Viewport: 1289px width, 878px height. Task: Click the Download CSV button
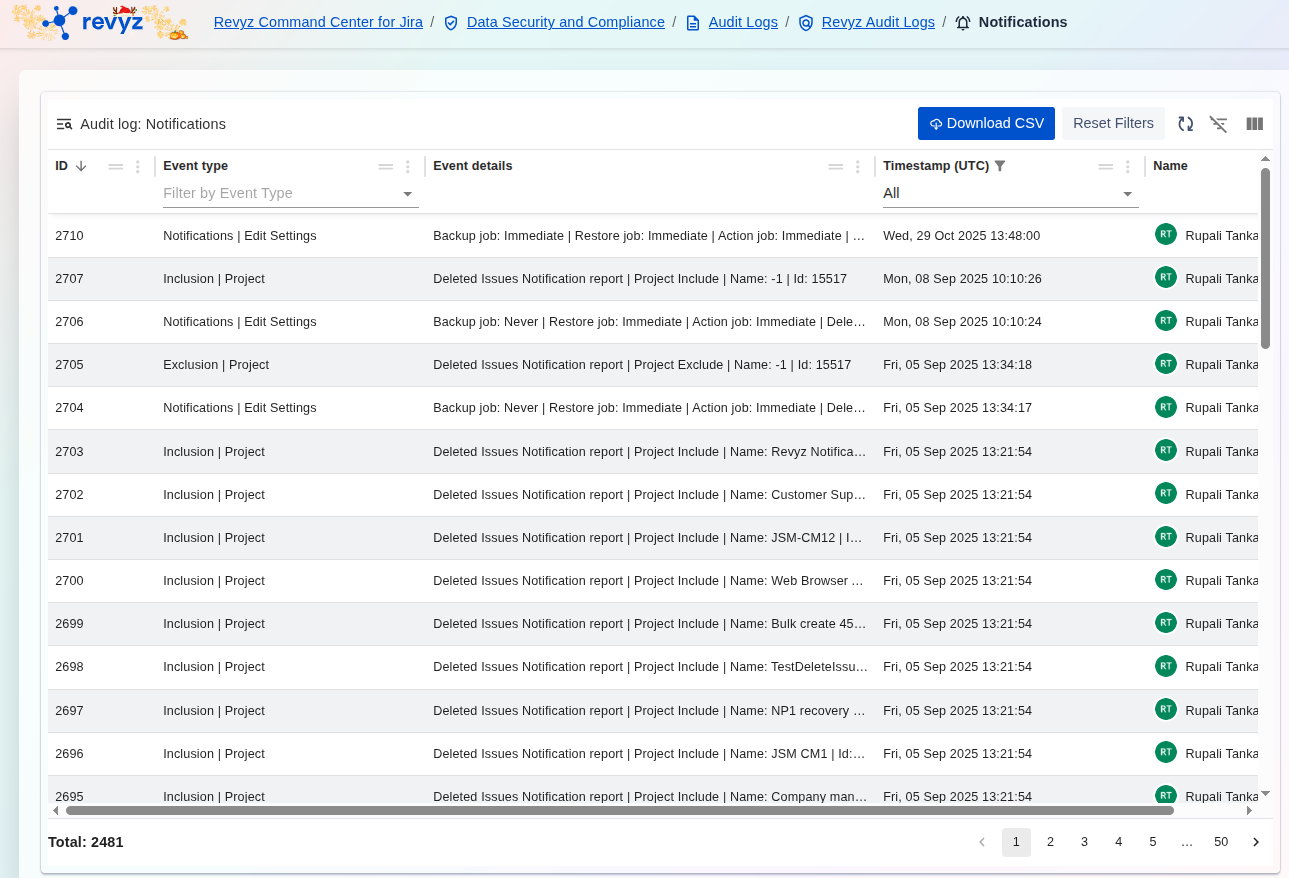point(985,124)
